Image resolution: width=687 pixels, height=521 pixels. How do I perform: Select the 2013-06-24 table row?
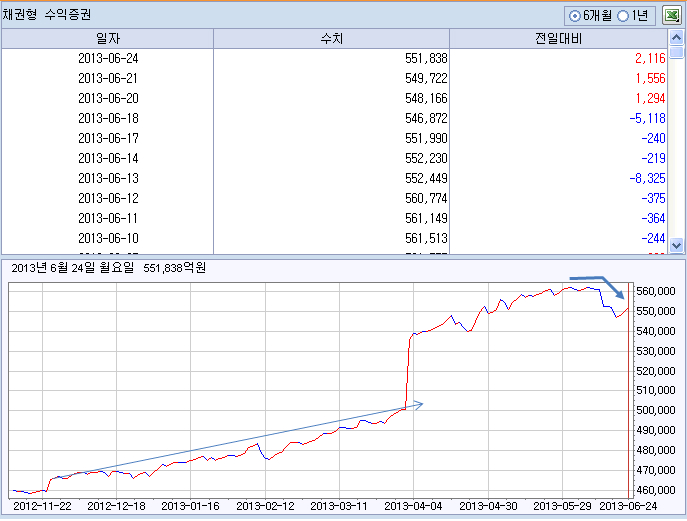[334, 58]
